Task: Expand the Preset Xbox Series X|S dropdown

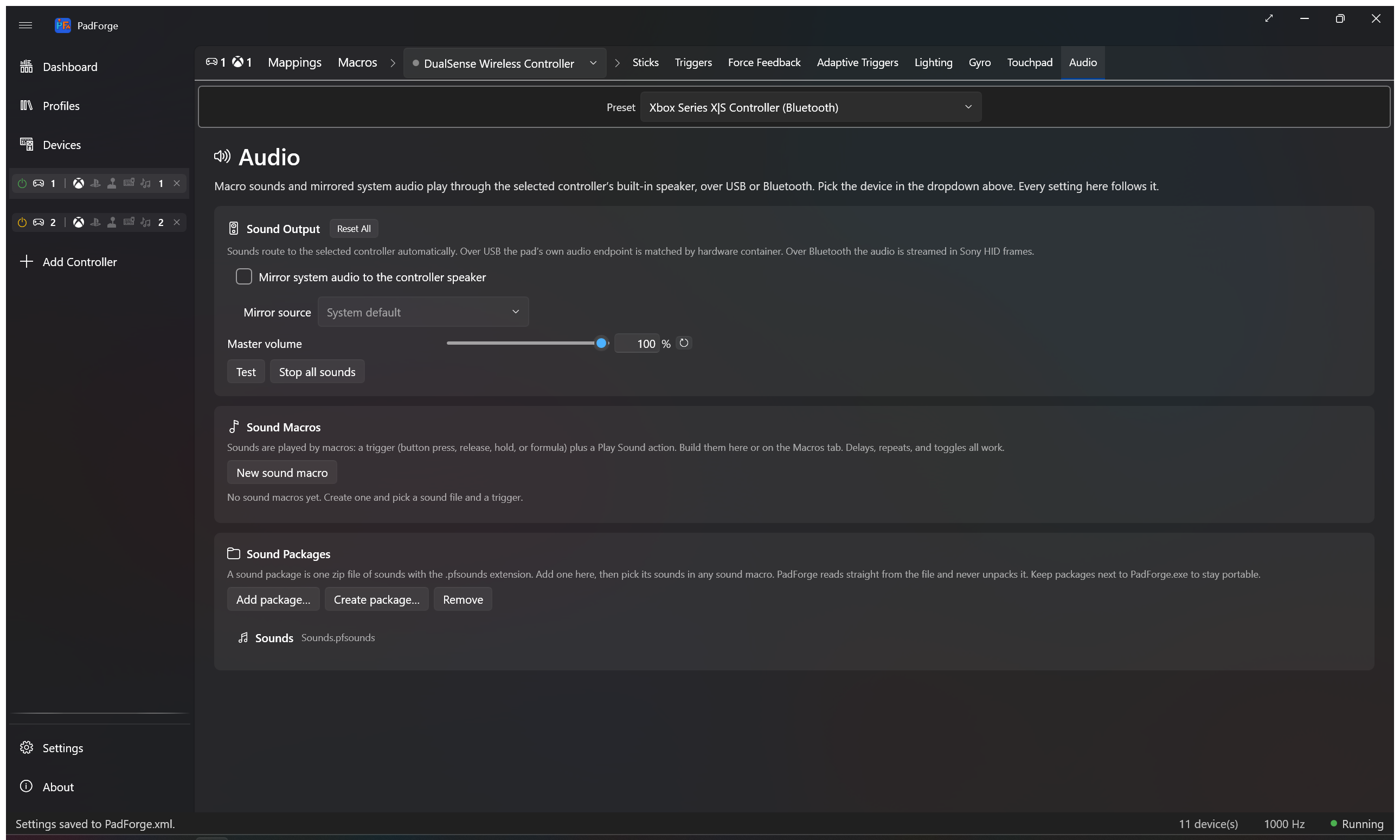Action: coord(811,107)
